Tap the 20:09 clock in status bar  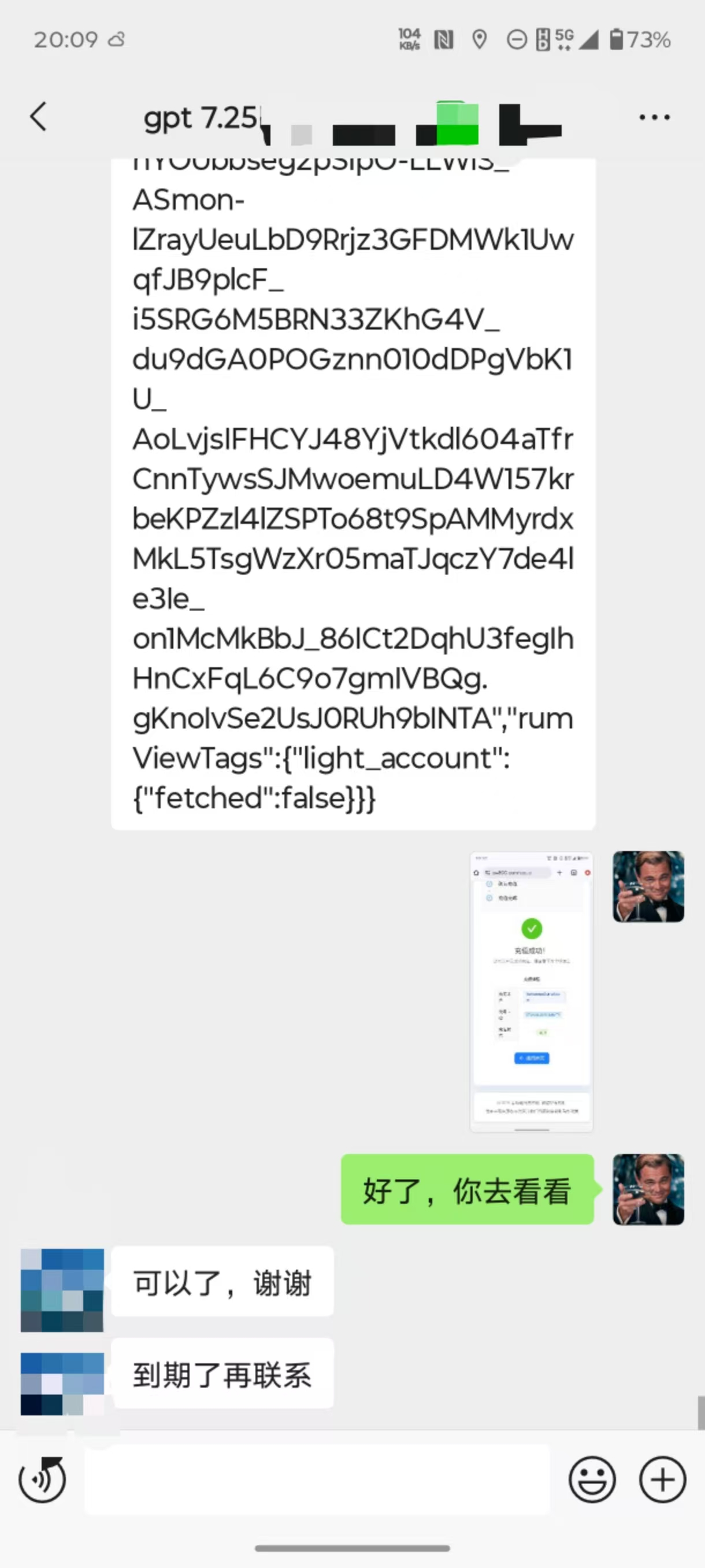(x=66, y=39)
